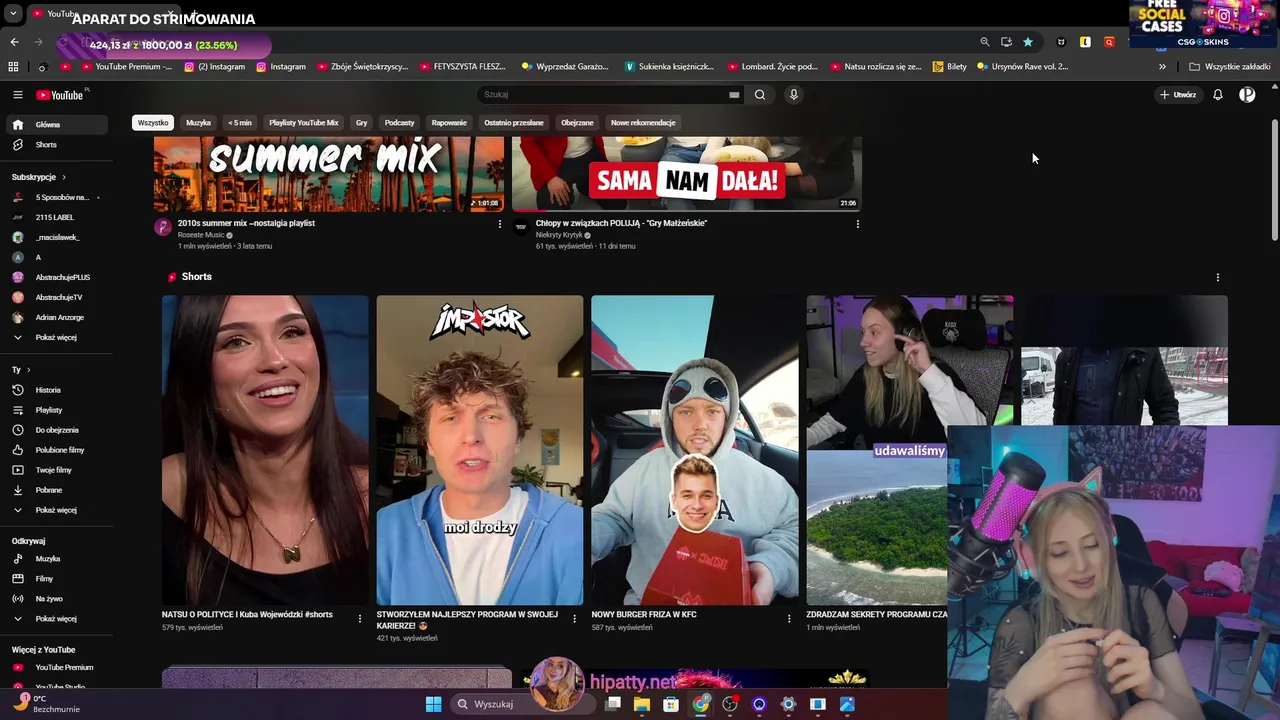Open AbstrachujePLUS subscription channel
This screenshot has width=1280, height=720.
click(x=57, y=277)
